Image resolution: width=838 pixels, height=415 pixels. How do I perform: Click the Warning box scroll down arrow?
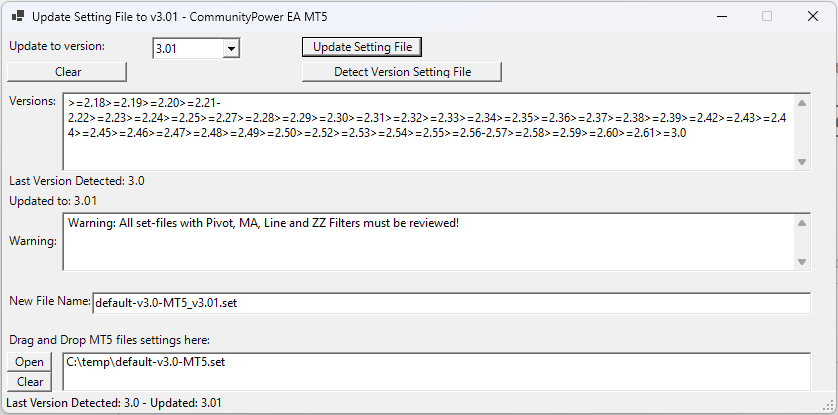tap(802, 262)
